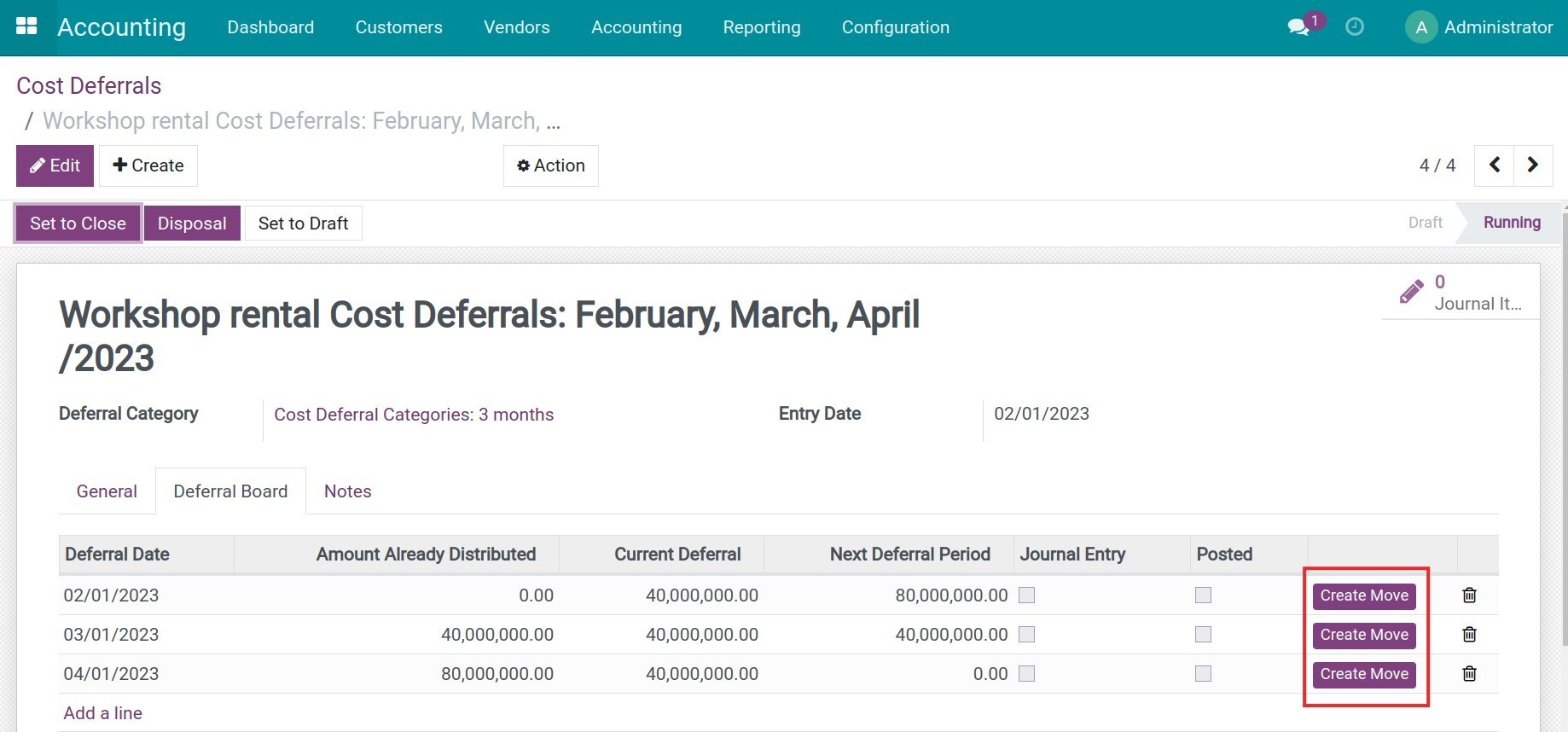Click the Draft status stage

tap(1425, 223)
